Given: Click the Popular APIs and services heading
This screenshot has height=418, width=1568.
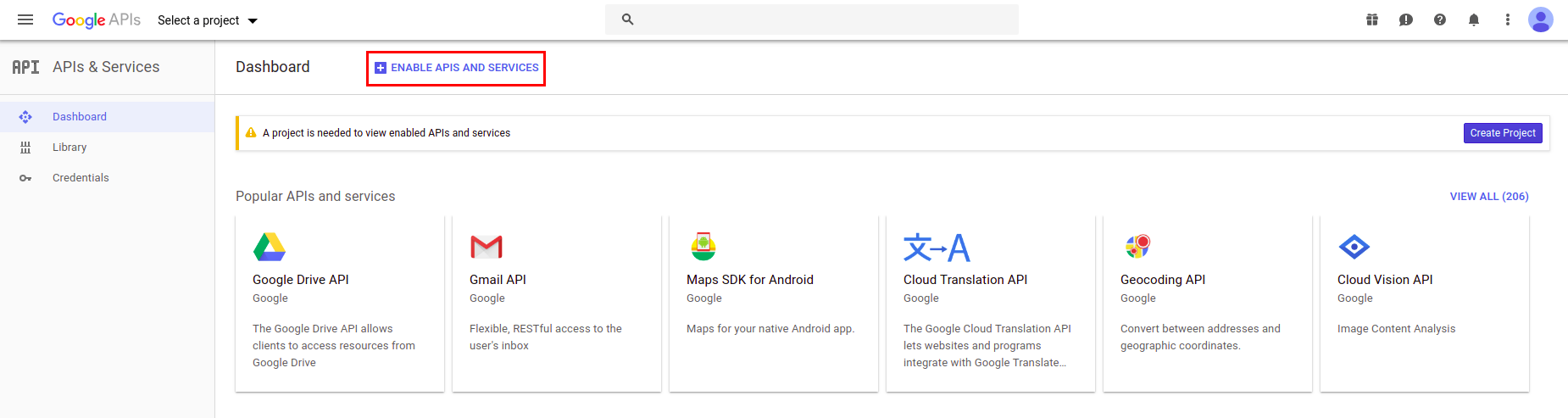Looking at the screenshot, I should click(315, 197).
